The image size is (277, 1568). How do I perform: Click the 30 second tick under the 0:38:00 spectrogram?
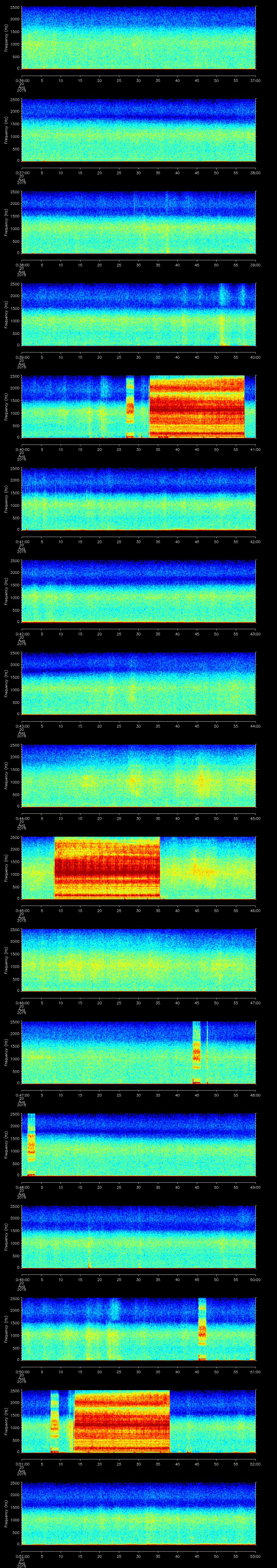[x=138, y=264]
